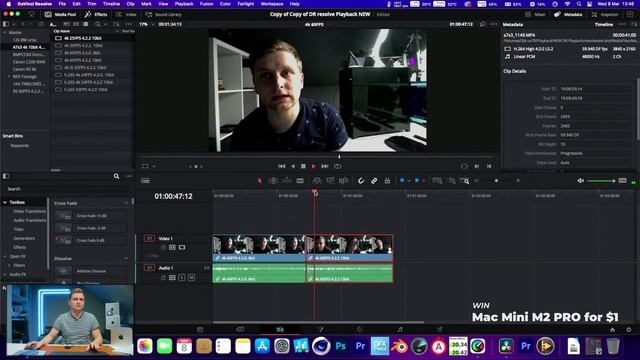Select Generators in Toolbox
The image size is (640, 360).
(24, 238)
